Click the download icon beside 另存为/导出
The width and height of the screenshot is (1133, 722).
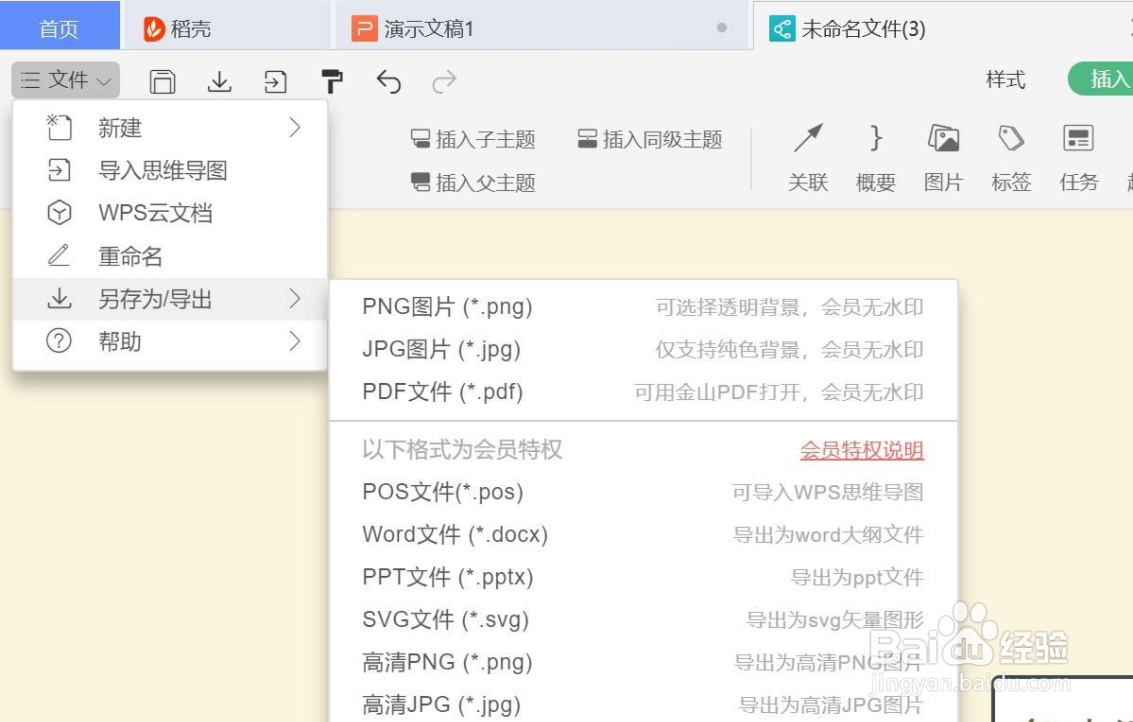[x=59, y=298]
